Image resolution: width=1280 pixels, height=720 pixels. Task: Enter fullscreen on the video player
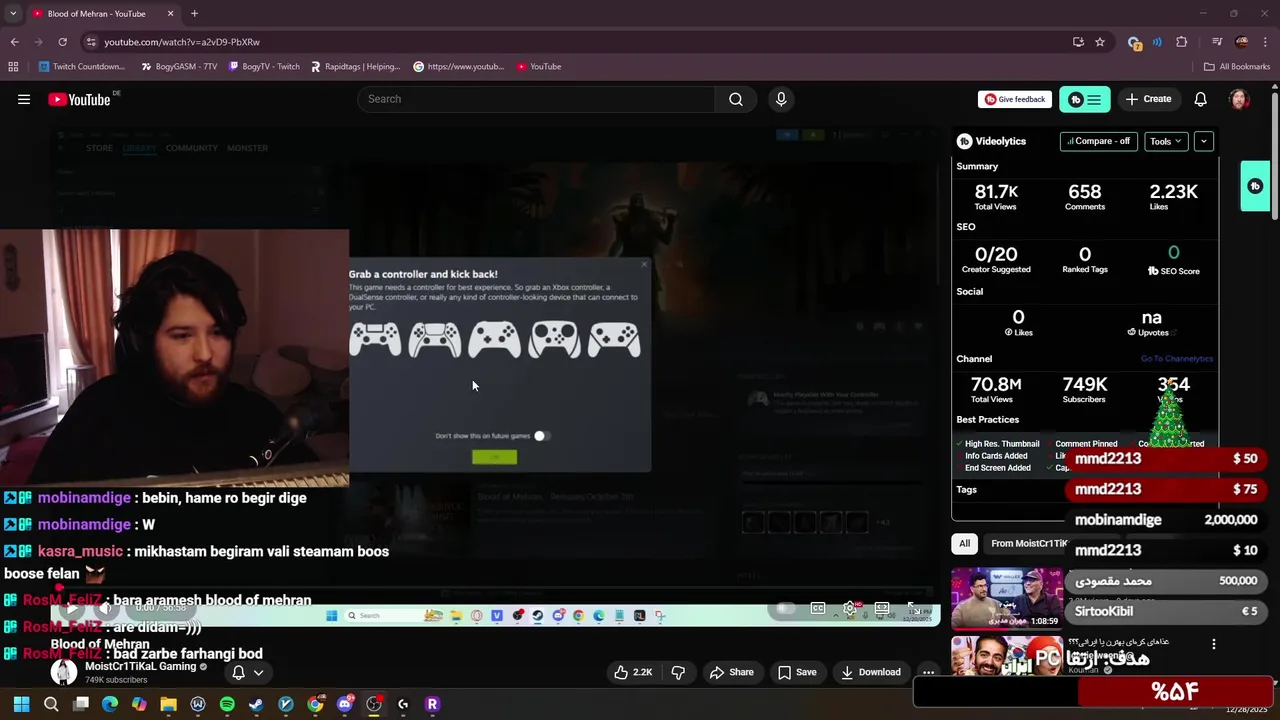(x=913, y=608)
